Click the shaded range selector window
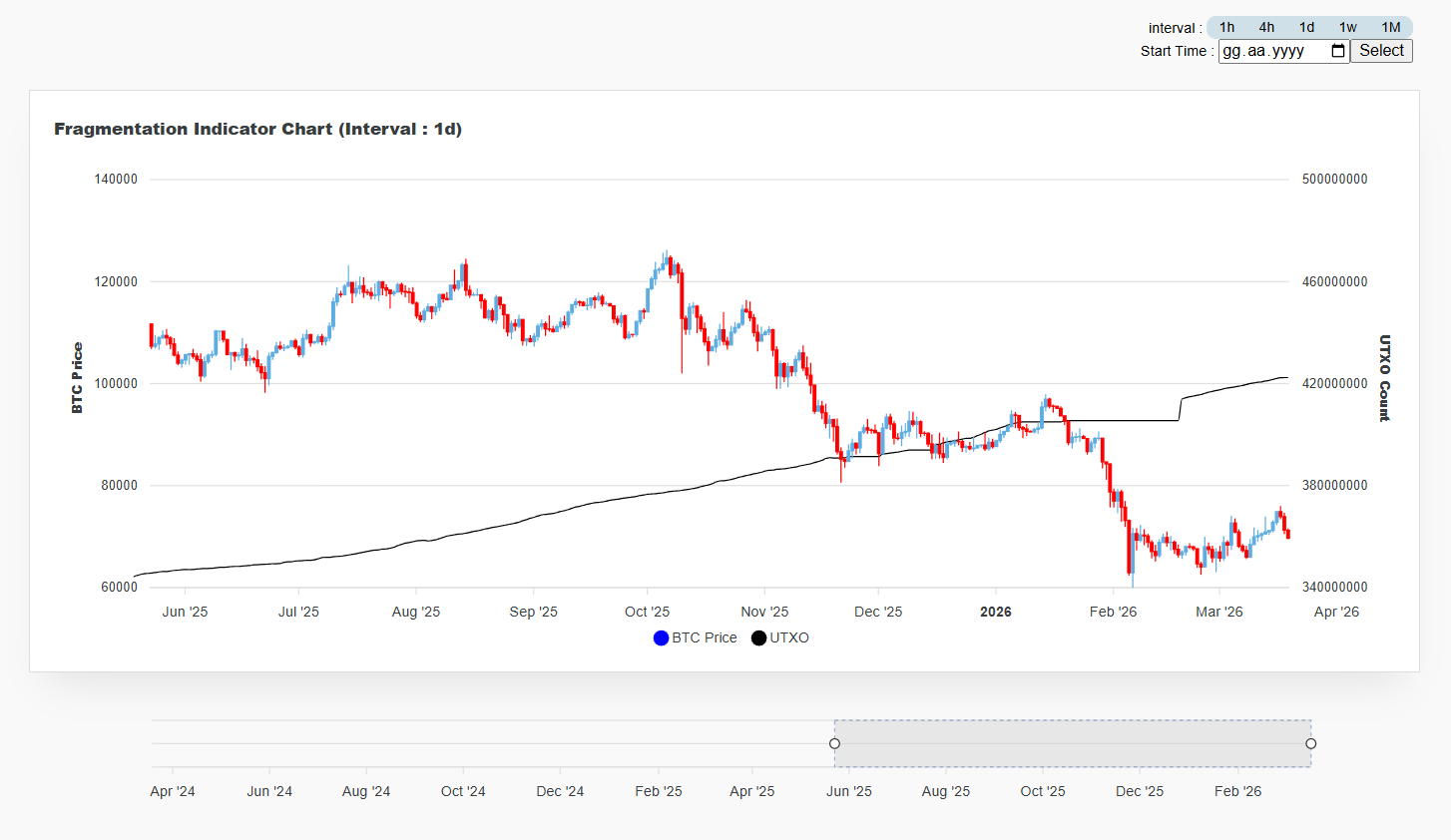1451x840 pixels. click(1073, 743)
